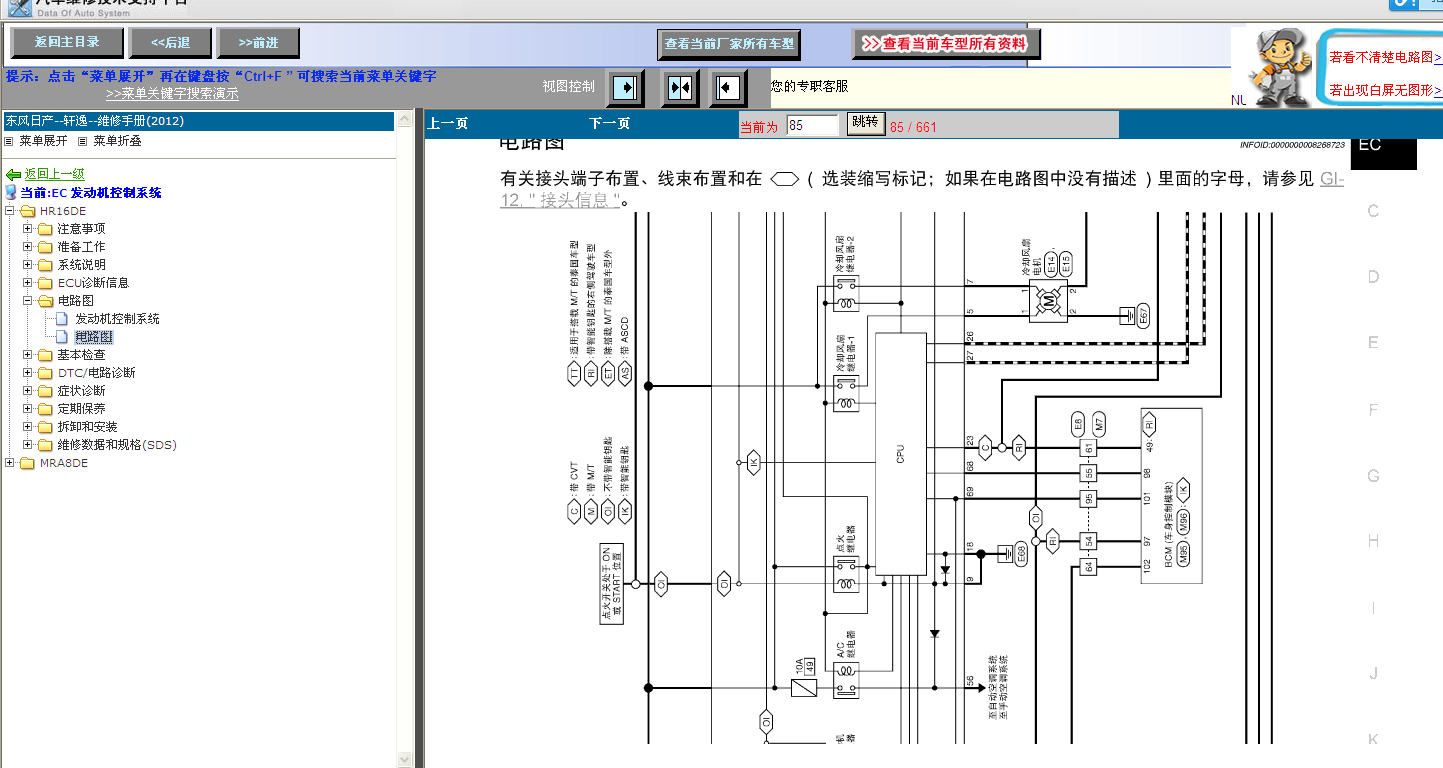
Task: Click the split-center view control icon
Action: (680, 88)
